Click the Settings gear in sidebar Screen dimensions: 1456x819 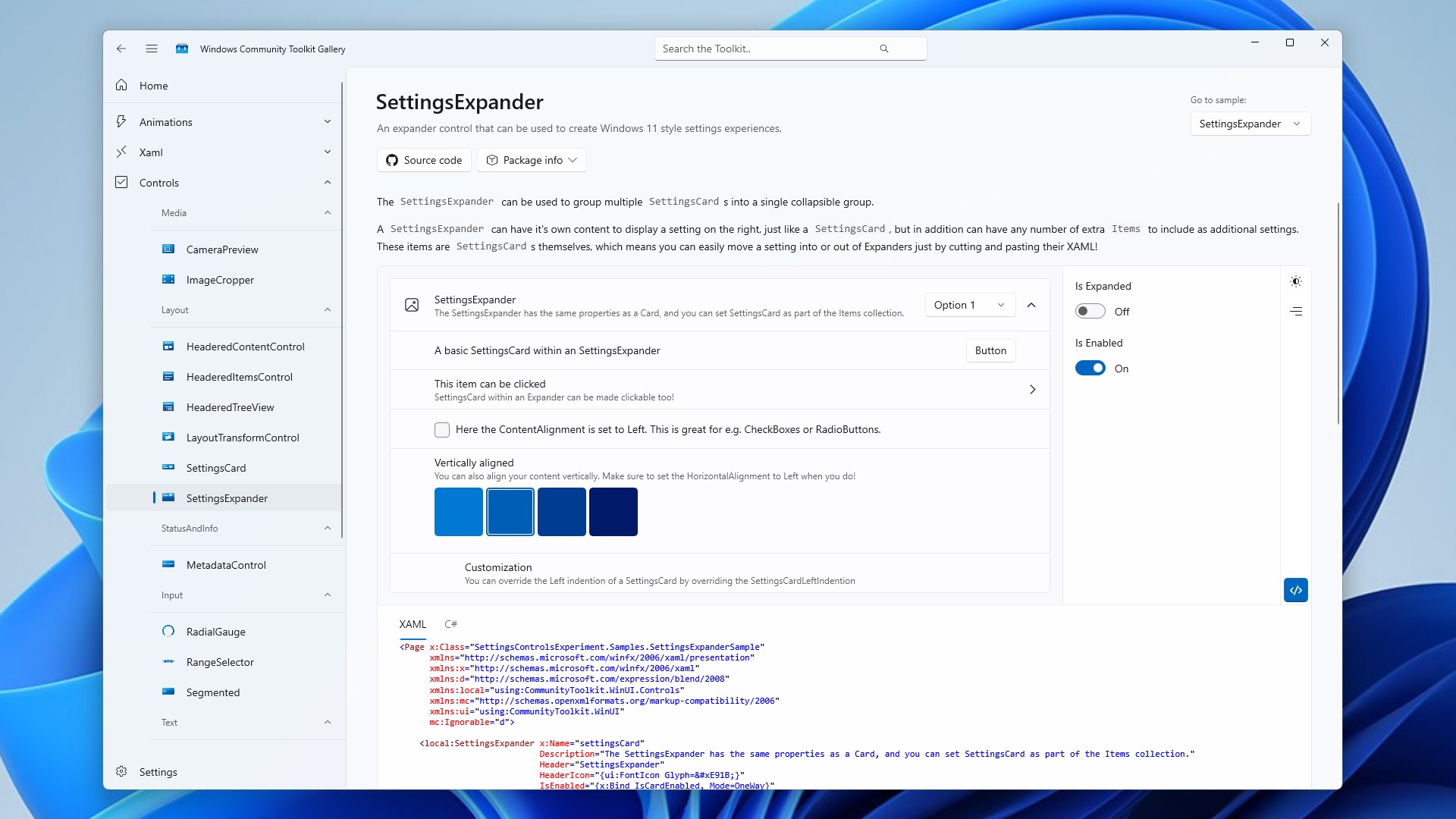(121, 772)
